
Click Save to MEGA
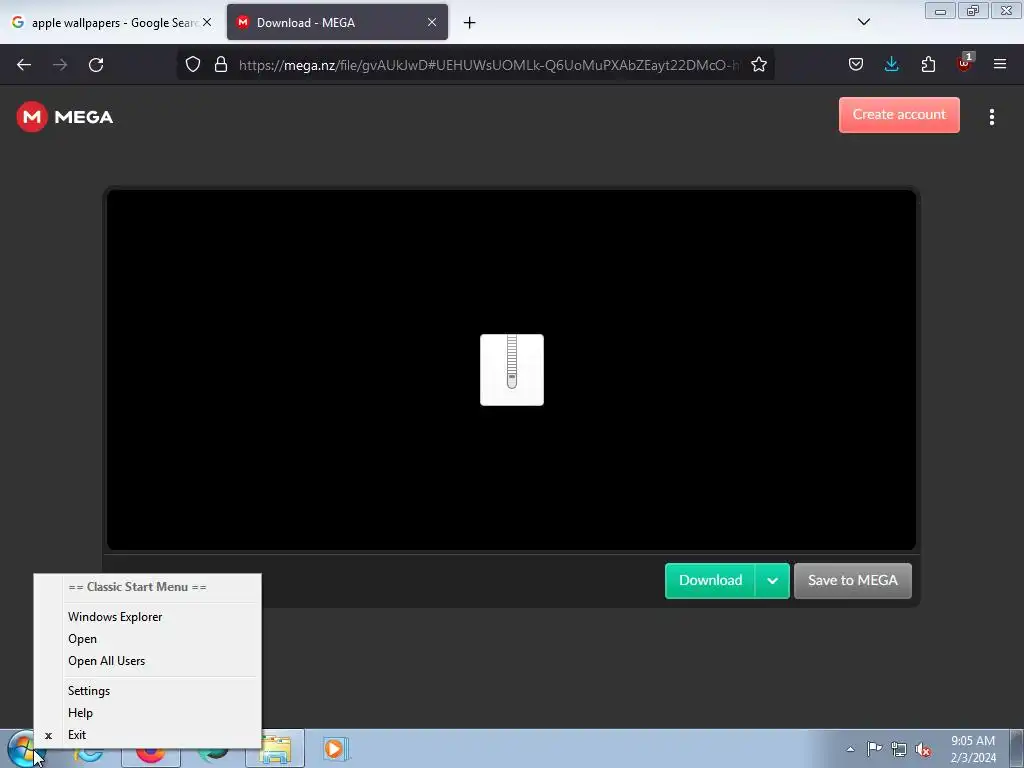coord(852,581)
